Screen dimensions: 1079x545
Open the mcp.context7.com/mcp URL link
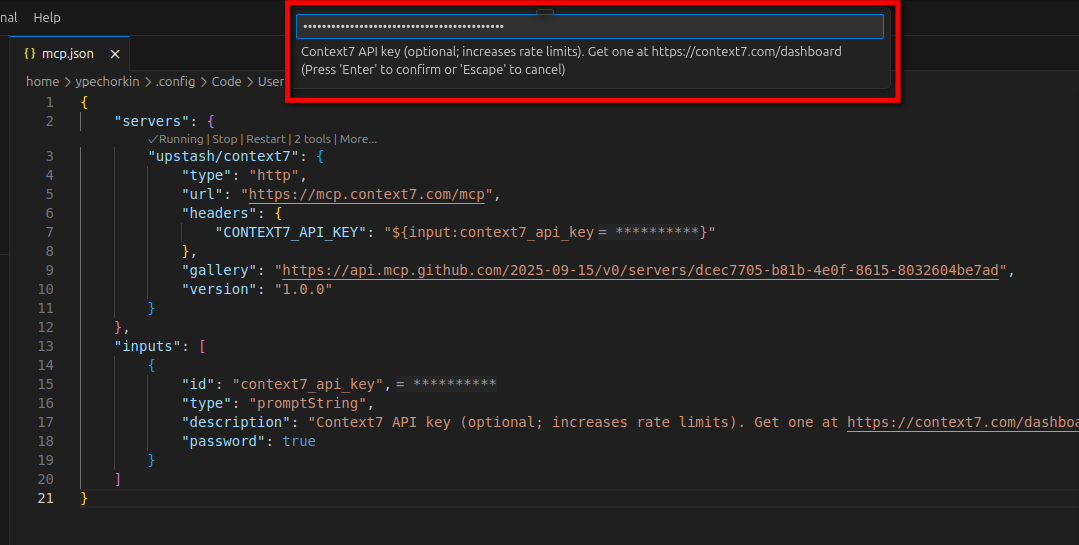click(x=367, y=194)
